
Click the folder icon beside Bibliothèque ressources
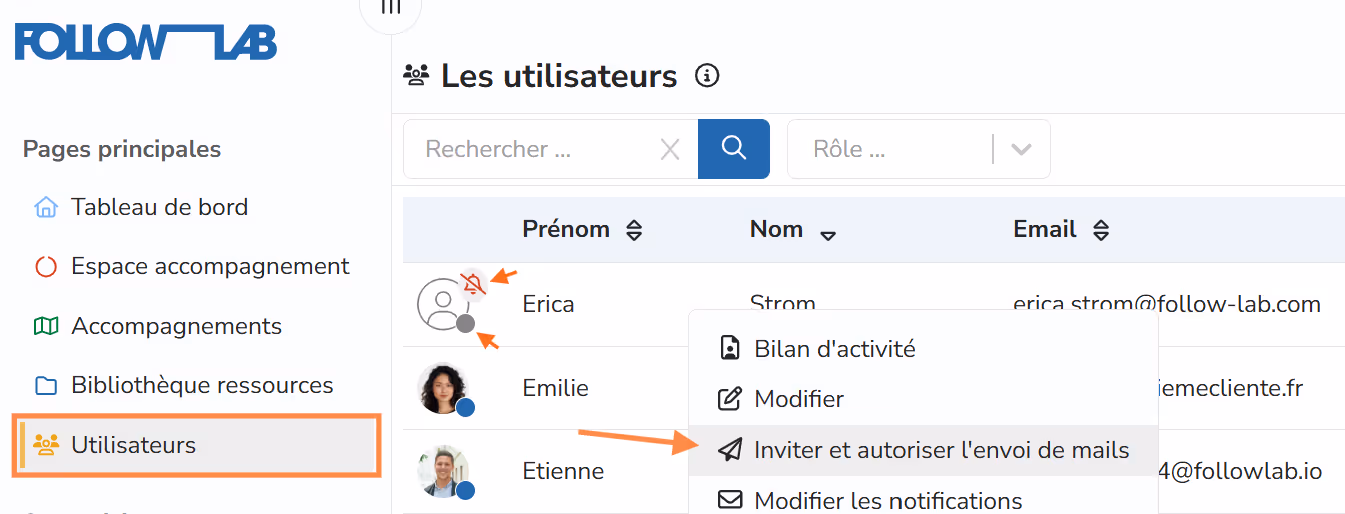point(46,386)
